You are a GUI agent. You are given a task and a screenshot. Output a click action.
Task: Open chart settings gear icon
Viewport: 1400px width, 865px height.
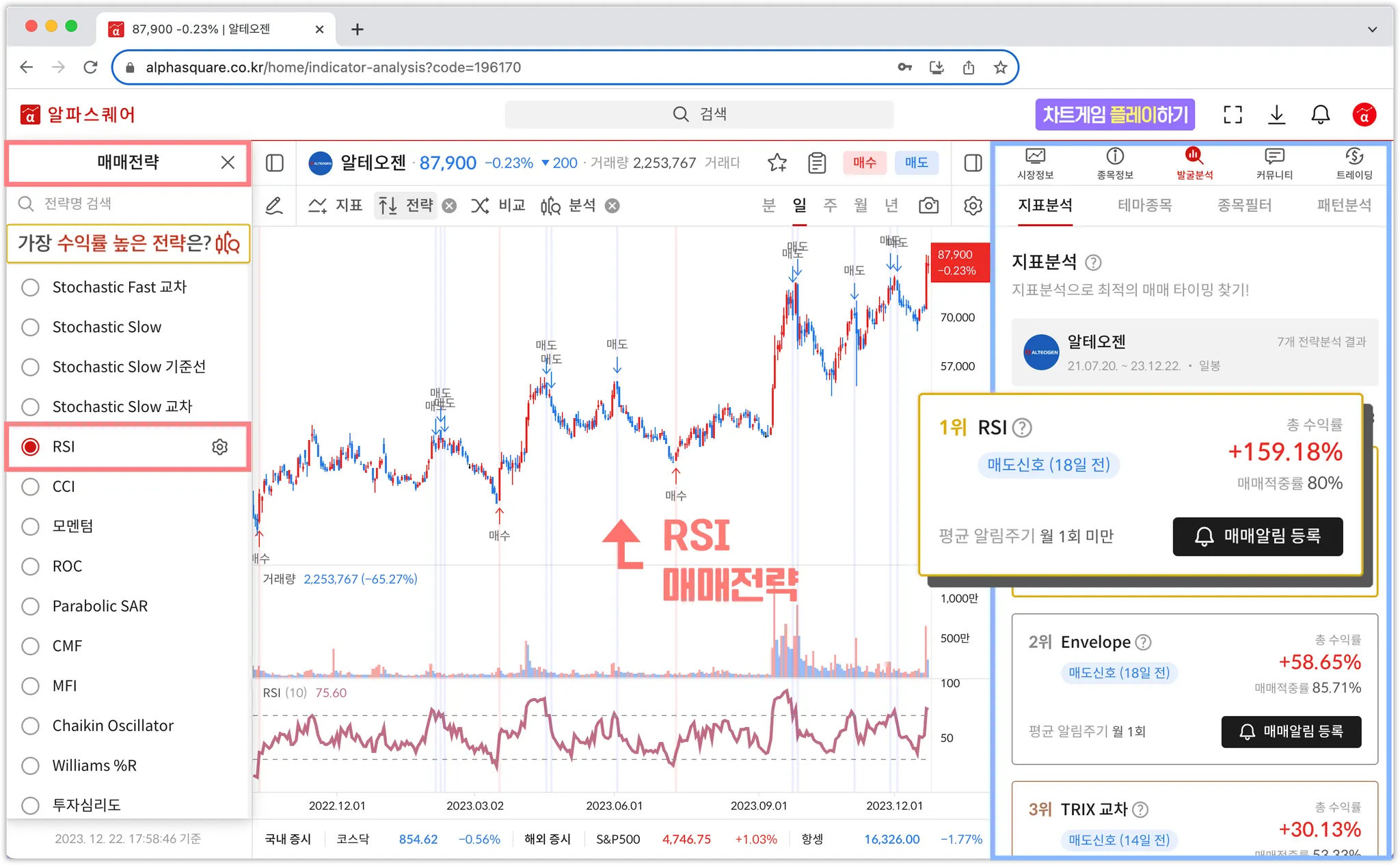973,206
